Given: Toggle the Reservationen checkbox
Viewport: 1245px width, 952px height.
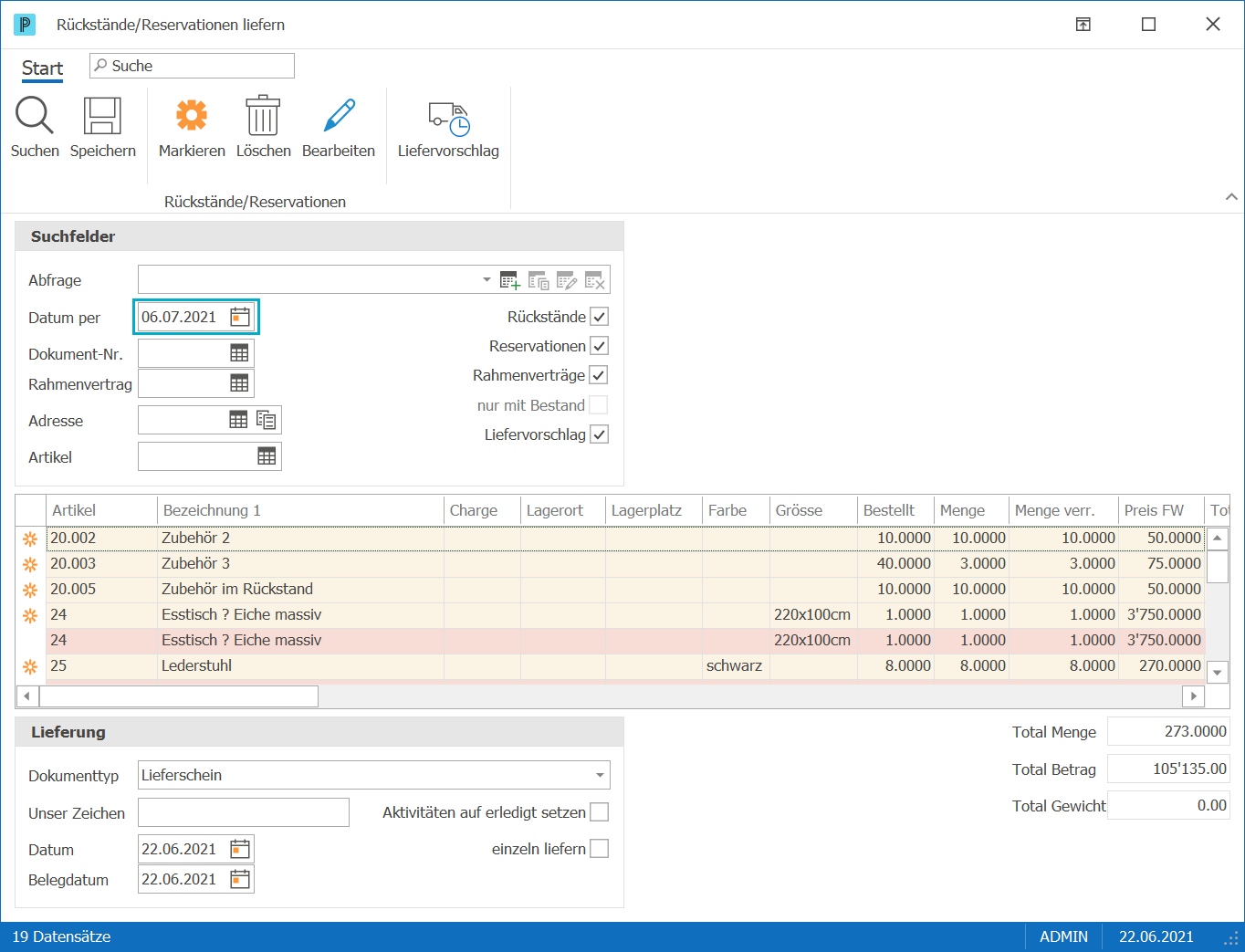Looking at the screenshot, I should [600, 346].
